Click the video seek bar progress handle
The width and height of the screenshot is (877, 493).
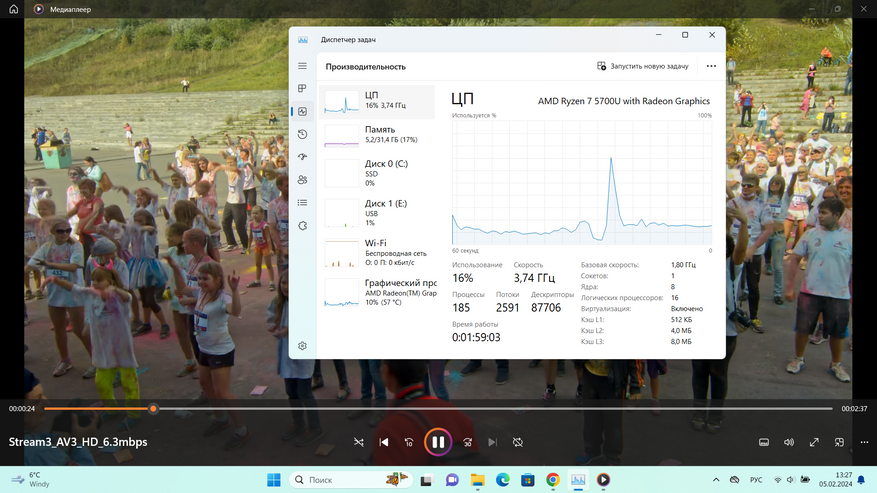point(153,409)
